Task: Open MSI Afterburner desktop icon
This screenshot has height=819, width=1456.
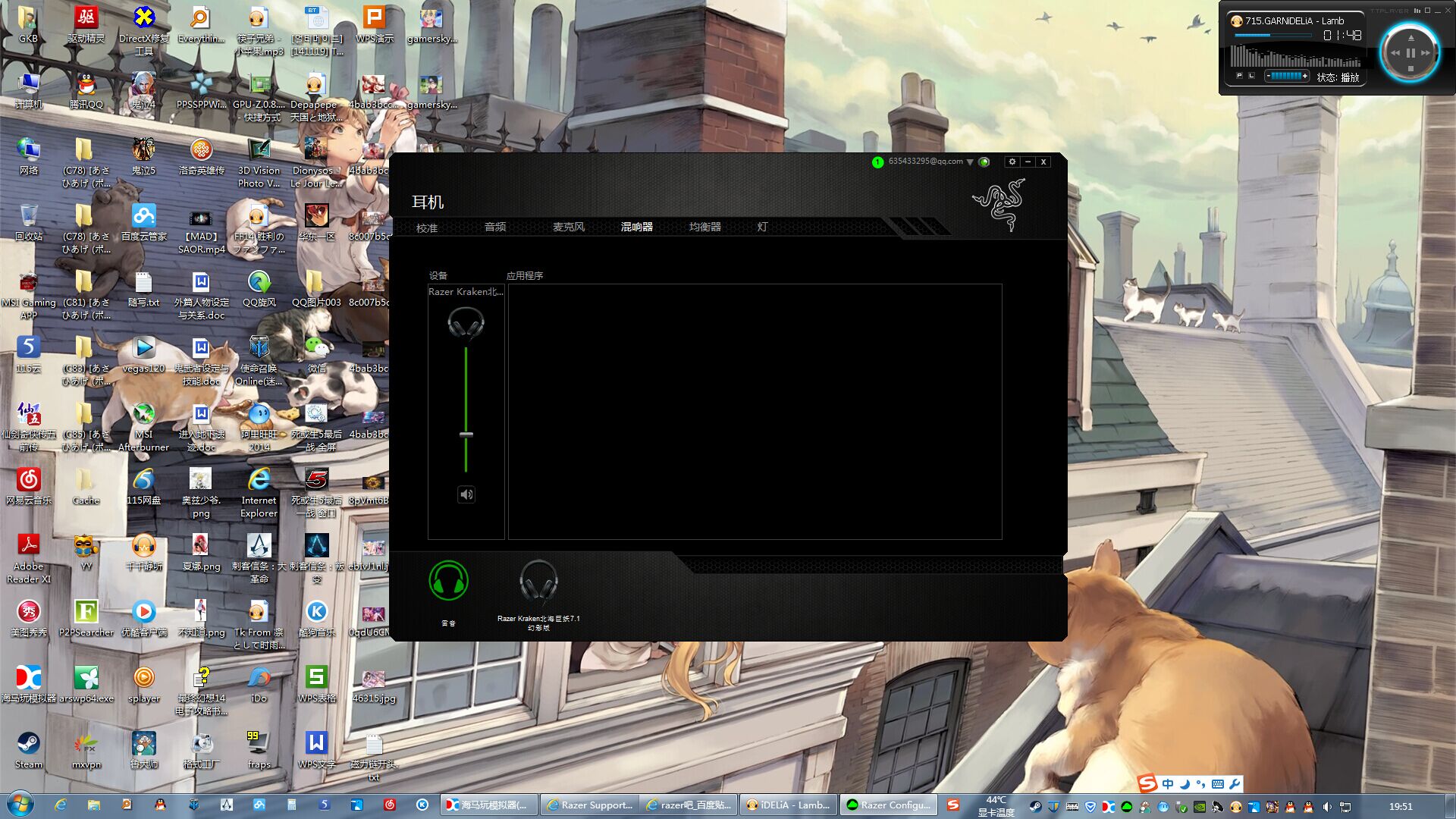Action: point(144,426)
